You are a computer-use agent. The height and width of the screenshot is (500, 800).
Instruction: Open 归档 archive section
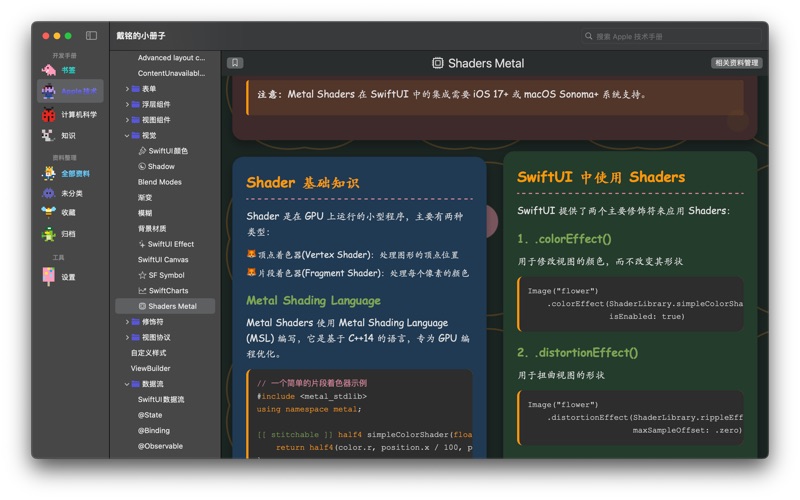(x=67, y=234)
